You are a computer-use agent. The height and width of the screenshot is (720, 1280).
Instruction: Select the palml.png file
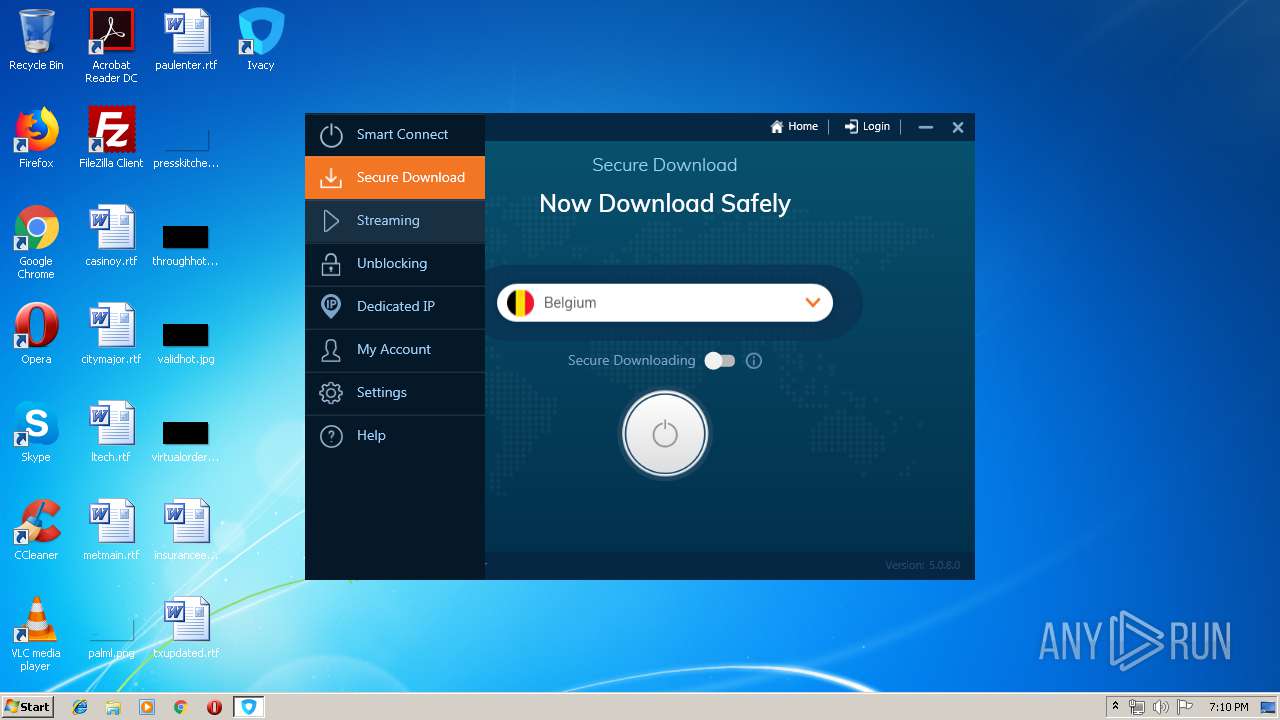point(111,637)
